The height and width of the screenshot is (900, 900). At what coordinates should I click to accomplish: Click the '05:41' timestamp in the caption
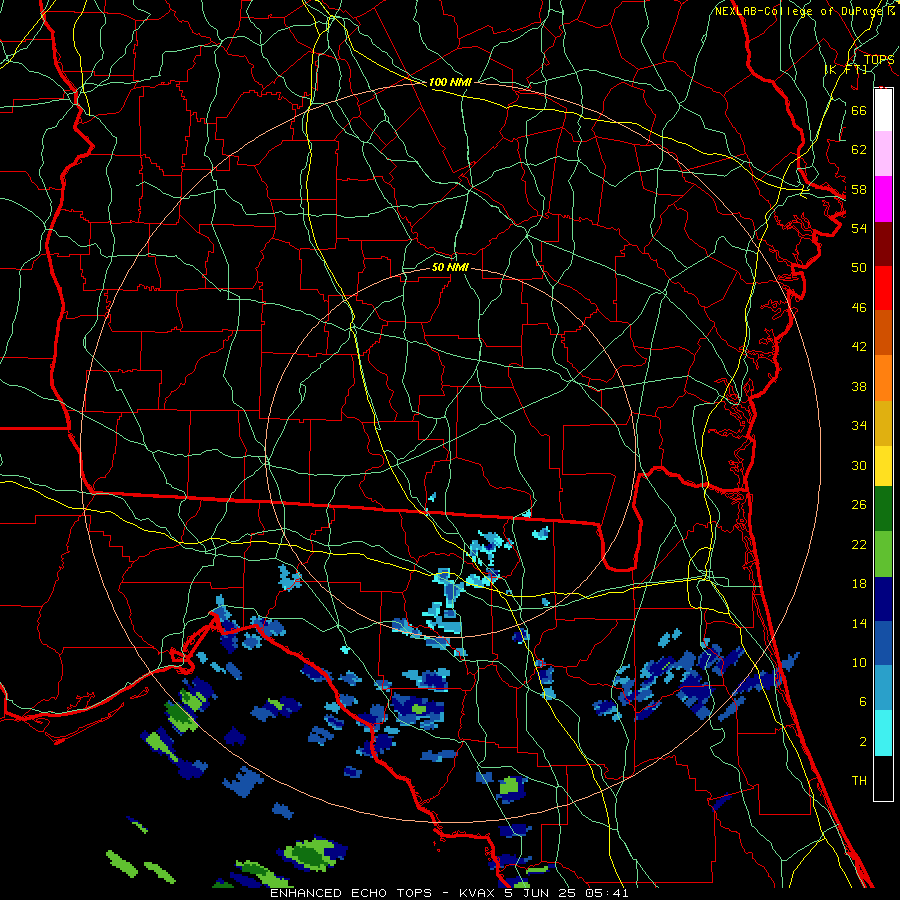tap(607, 893)
